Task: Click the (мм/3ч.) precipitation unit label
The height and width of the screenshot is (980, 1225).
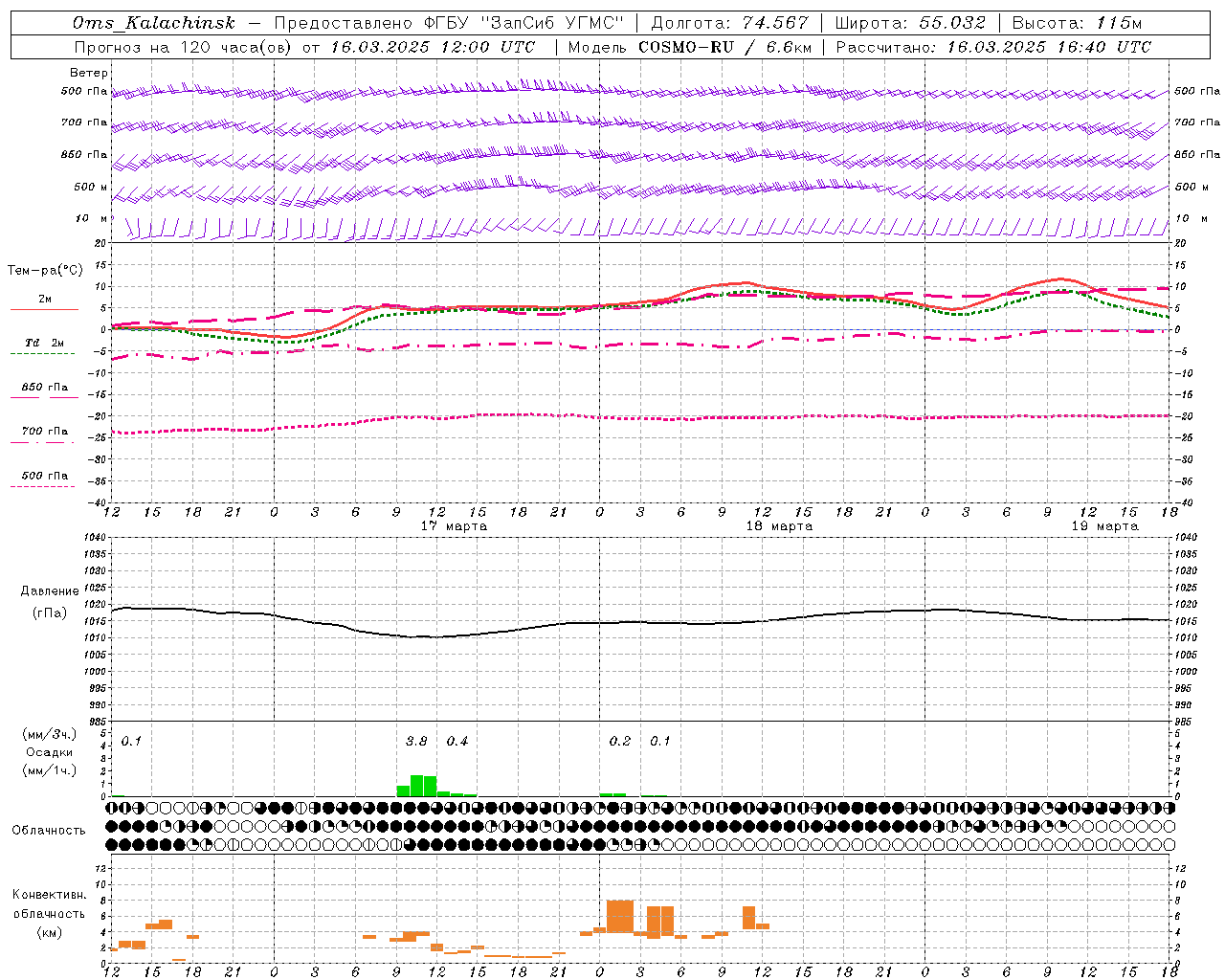Action: click(50, 734)
